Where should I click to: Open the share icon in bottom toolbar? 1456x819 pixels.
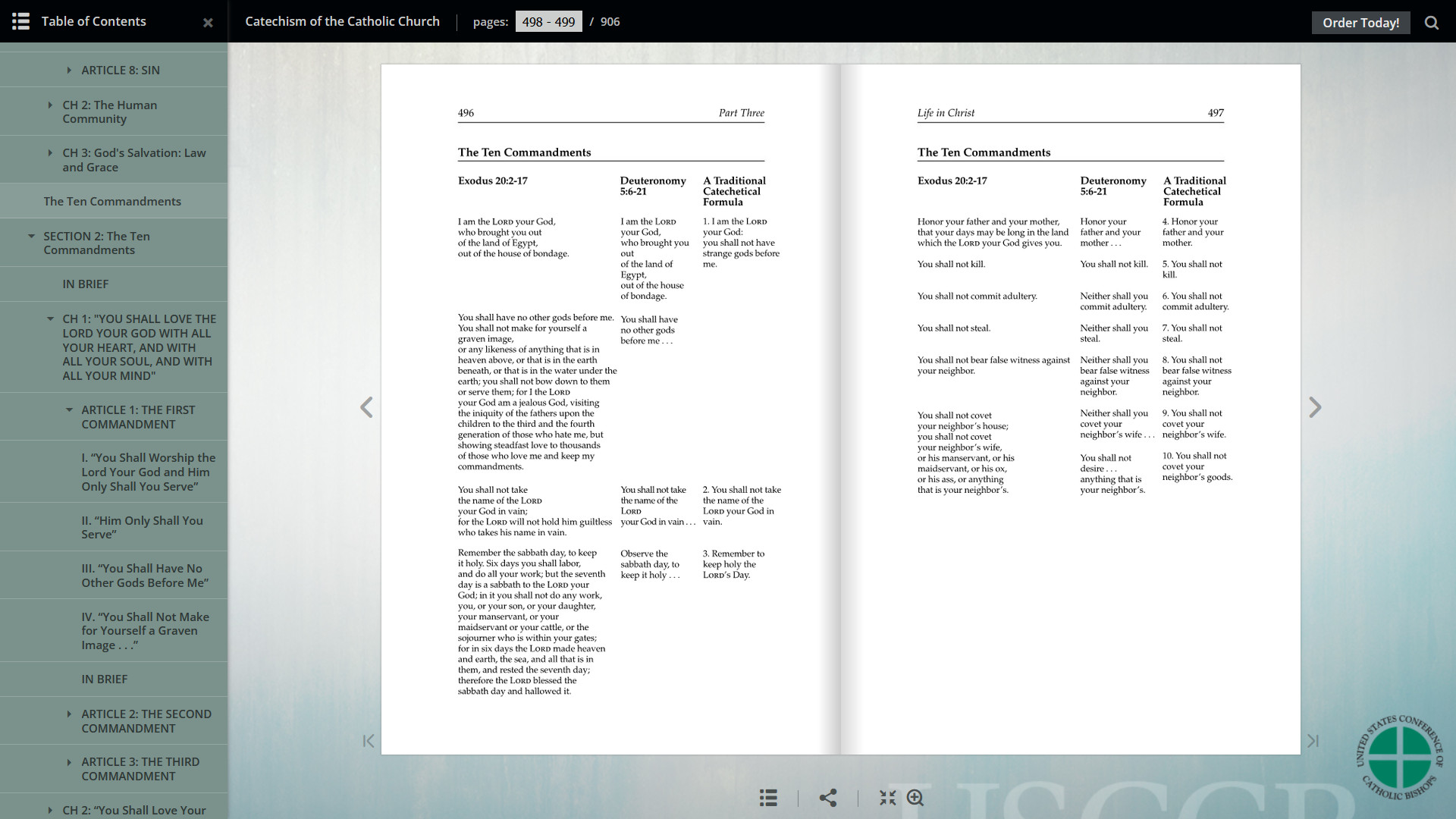828,798
